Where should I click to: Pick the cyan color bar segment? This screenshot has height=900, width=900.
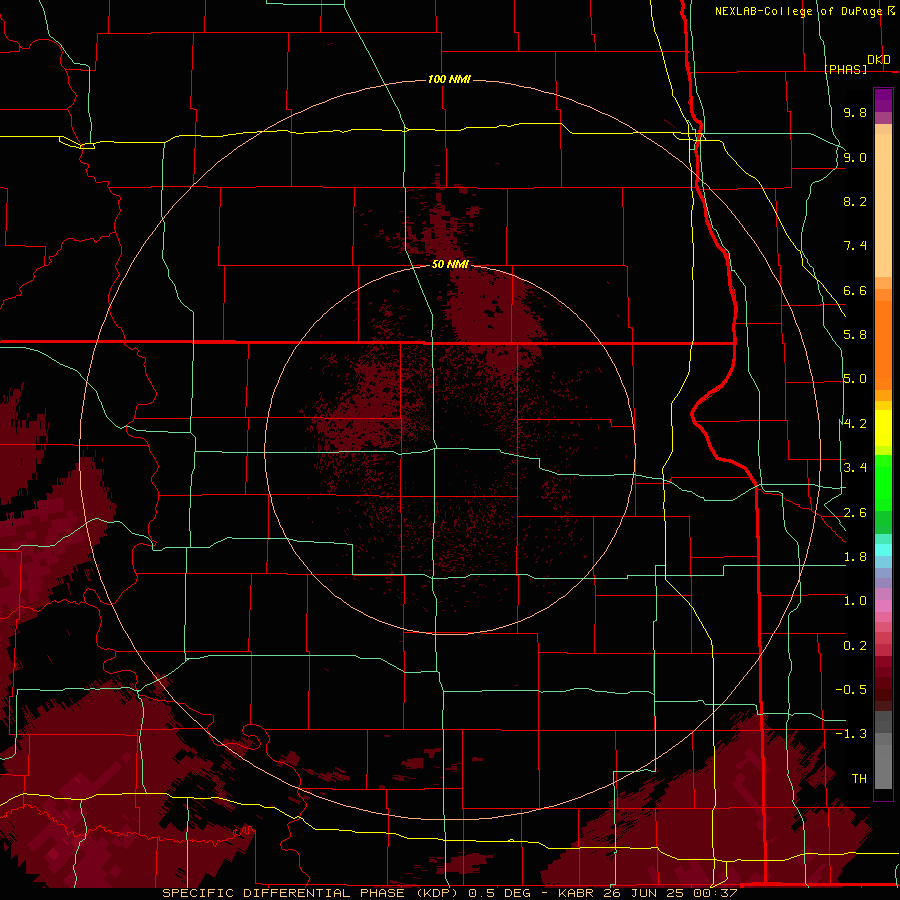tap(883, 550)
